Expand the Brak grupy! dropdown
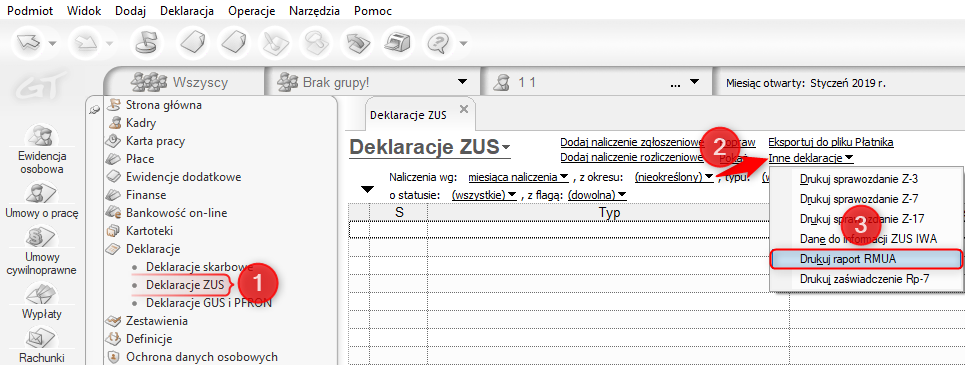 pyautogui.click(x=462, y=82)
